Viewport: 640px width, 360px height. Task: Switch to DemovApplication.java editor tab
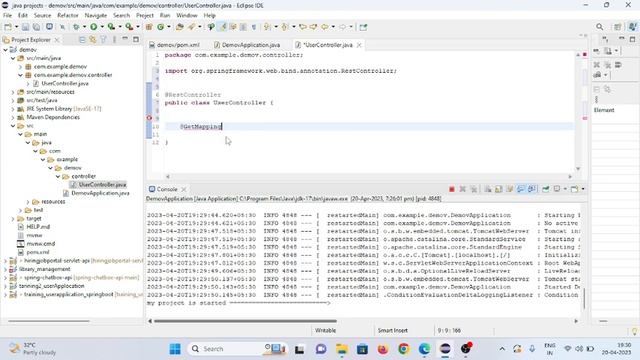tap(247, 45)
